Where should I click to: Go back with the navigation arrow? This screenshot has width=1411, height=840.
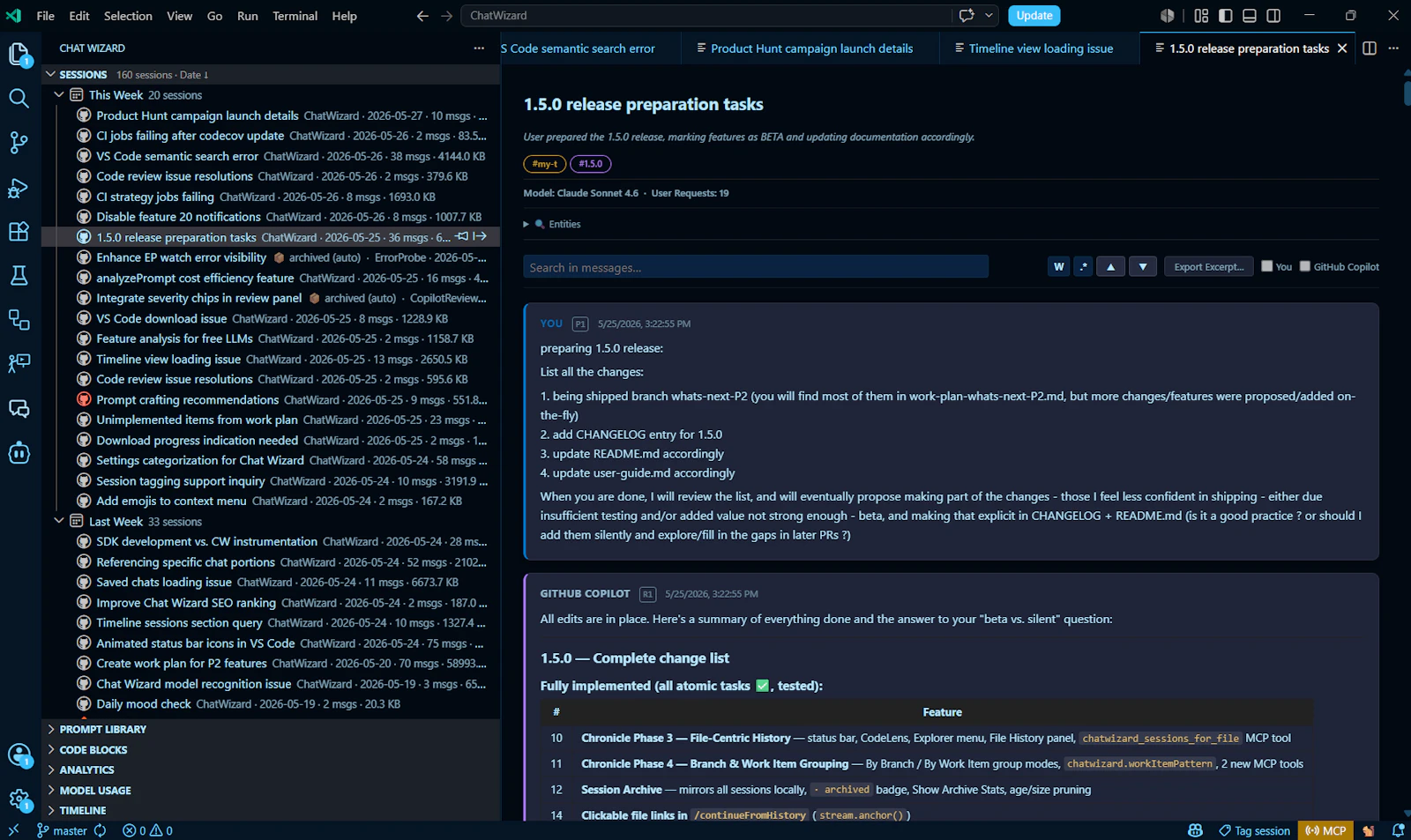[422, 16]
